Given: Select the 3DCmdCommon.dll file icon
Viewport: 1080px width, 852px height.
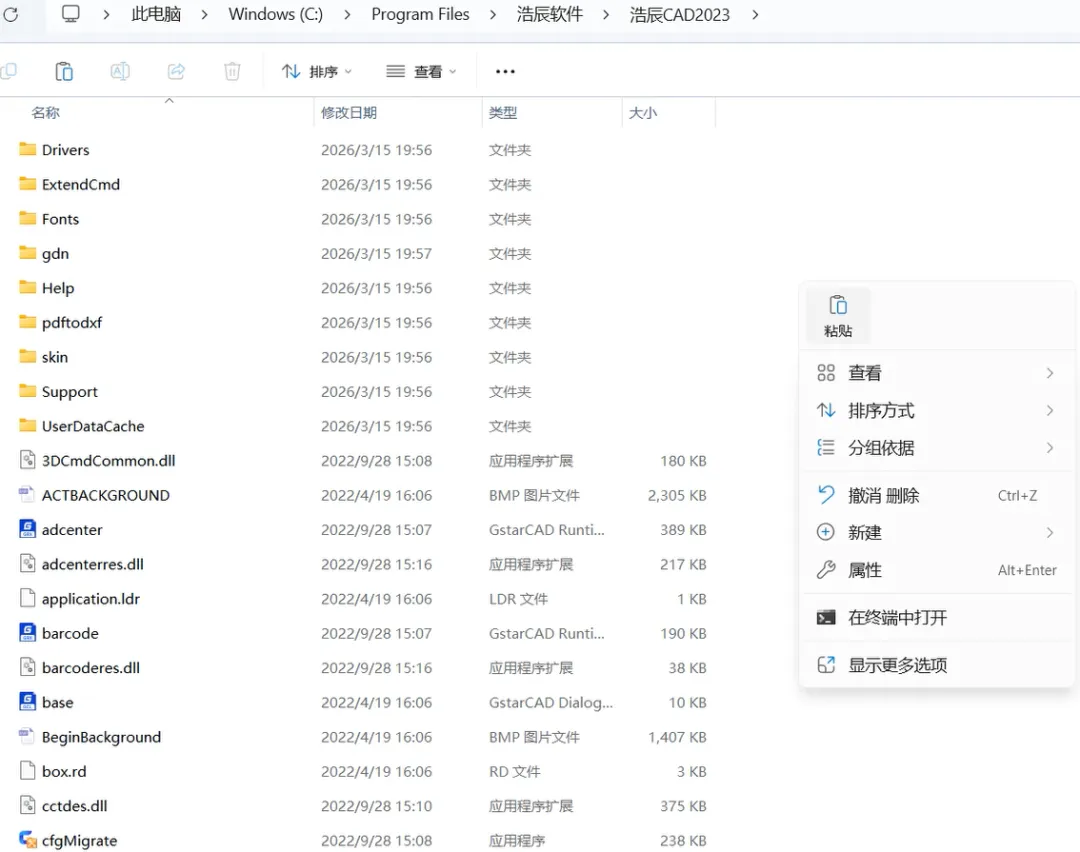Looking at the screenshot, I should [x=28, y=459].
